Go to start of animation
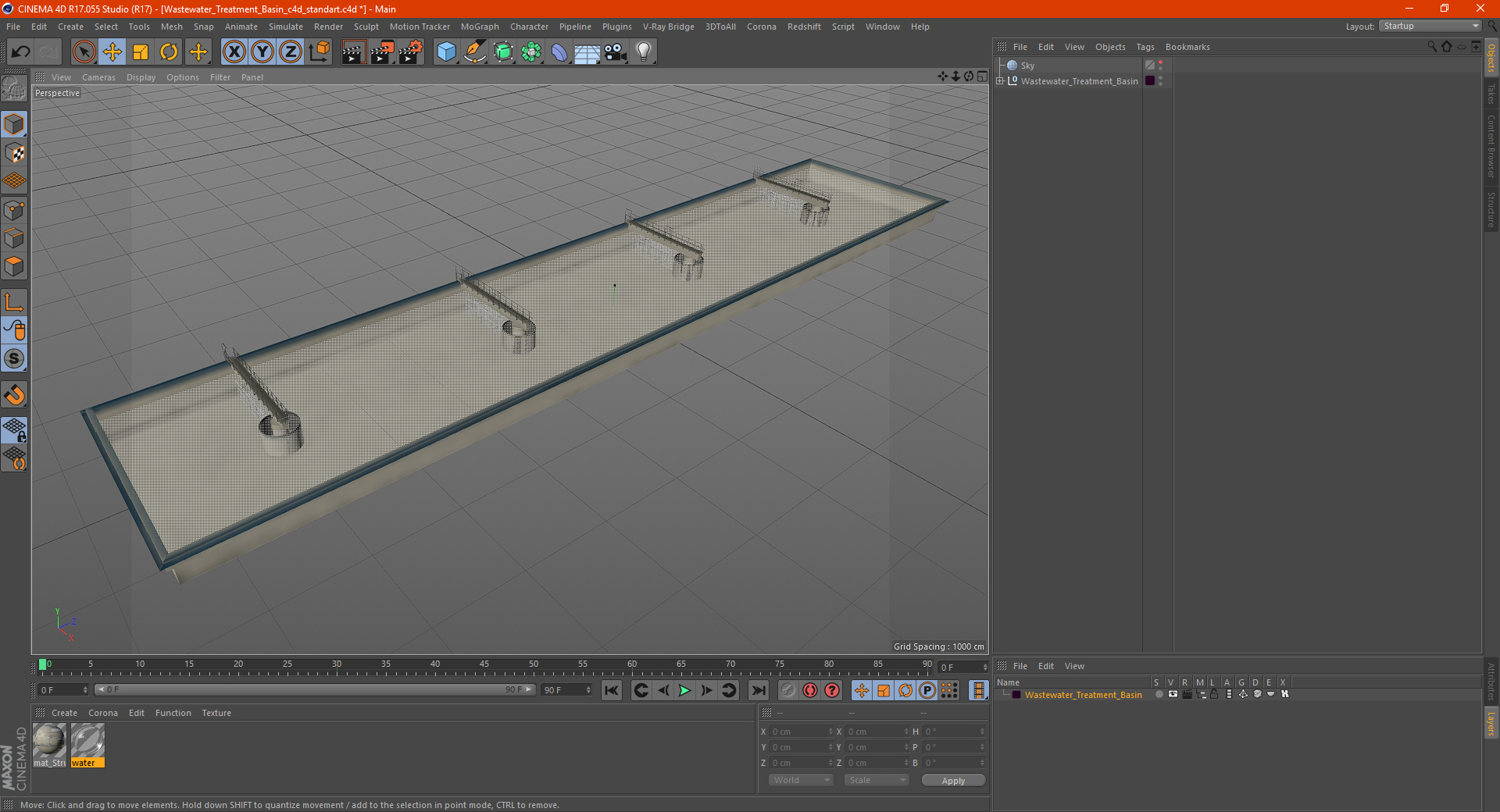 (612, 690)
